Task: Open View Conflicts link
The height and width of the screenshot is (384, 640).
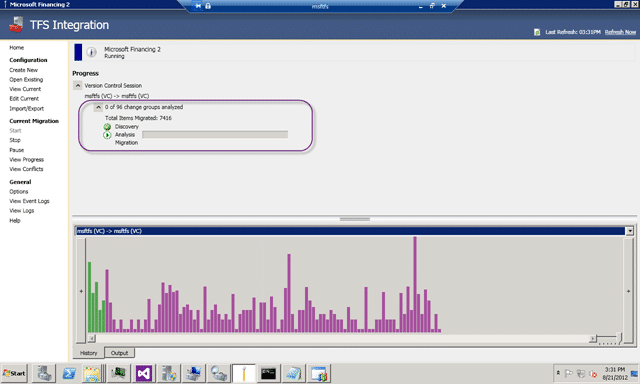Action: point(26,169)
